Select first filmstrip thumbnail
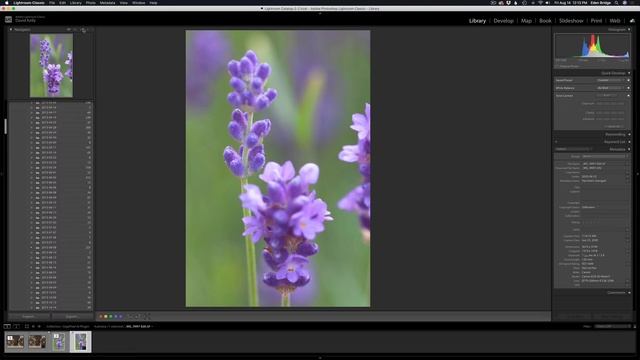The image size is (640, 360). point(15,341)
